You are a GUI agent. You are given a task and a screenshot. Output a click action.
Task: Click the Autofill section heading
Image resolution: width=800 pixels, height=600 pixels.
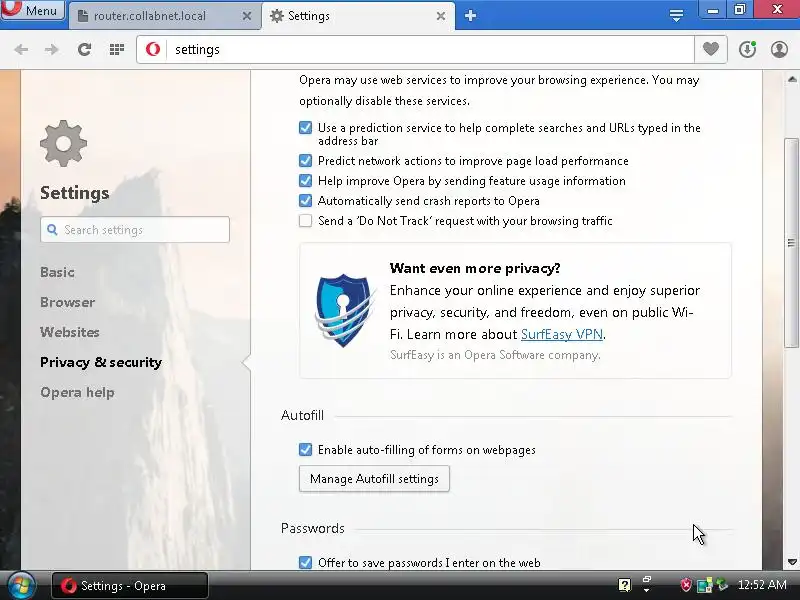click(x=302, y=415)
